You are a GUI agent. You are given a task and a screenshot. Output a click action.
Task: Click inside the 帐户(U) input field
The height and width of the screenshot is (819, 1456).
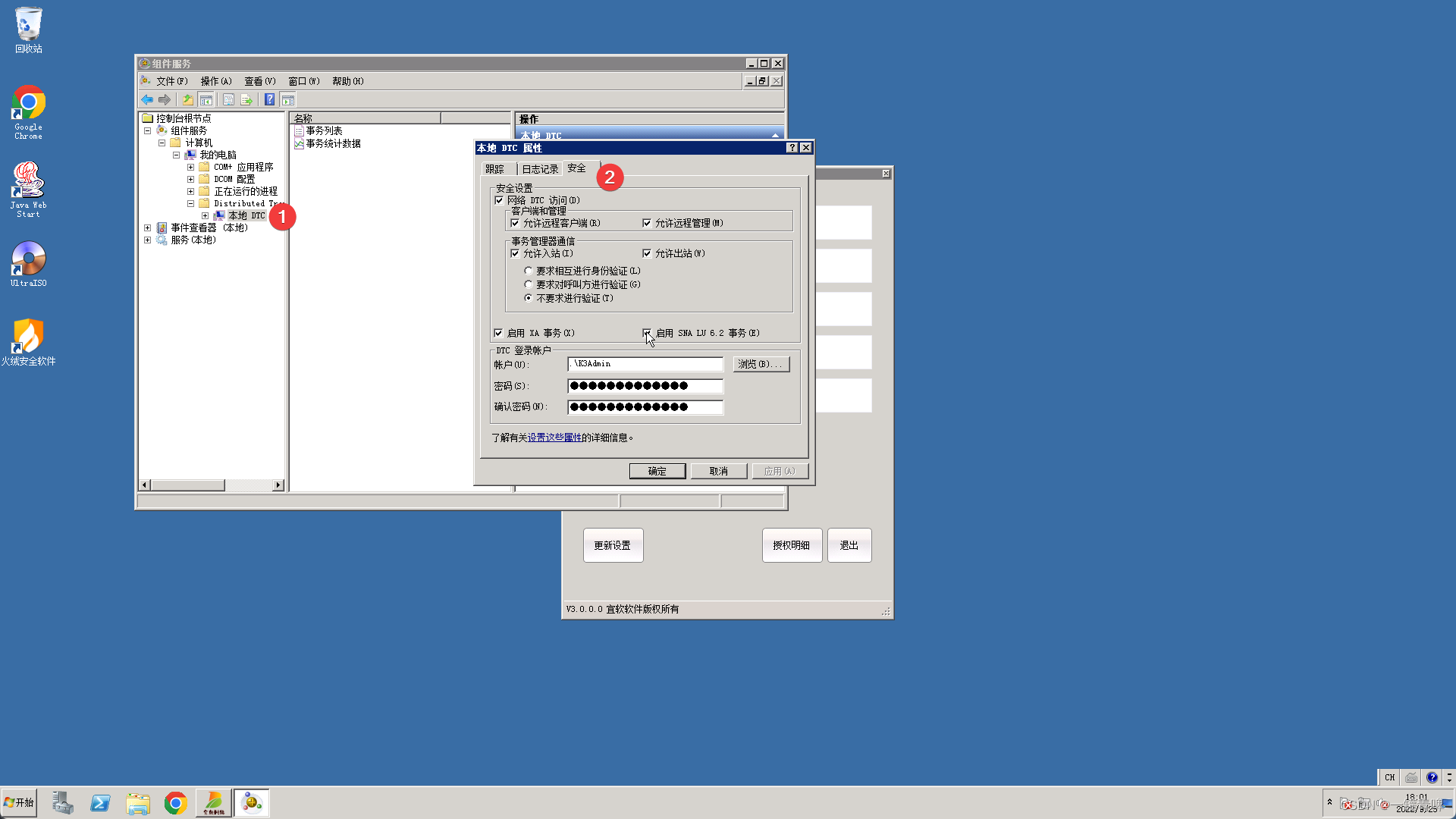click(x=645, y=364)
